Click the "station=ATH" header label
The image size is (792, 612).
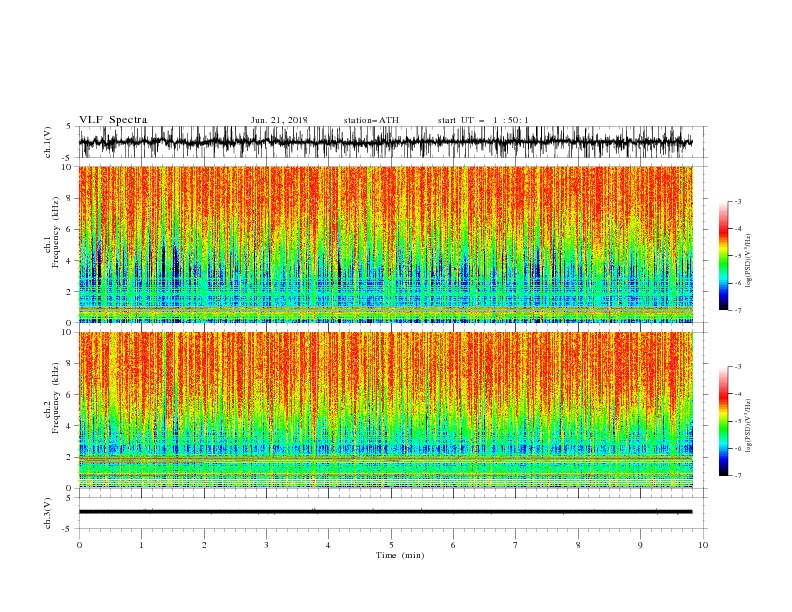(x=371, y=120)
